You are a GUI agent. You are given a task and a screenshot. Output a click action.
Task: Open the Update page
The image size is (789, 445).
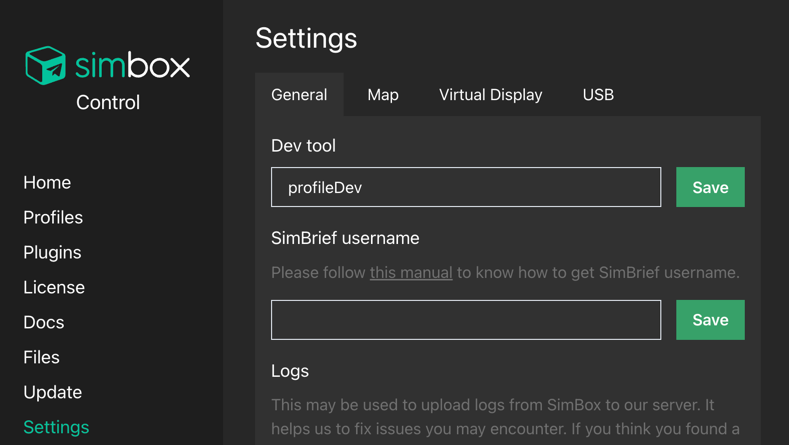[x=52, y=392]
